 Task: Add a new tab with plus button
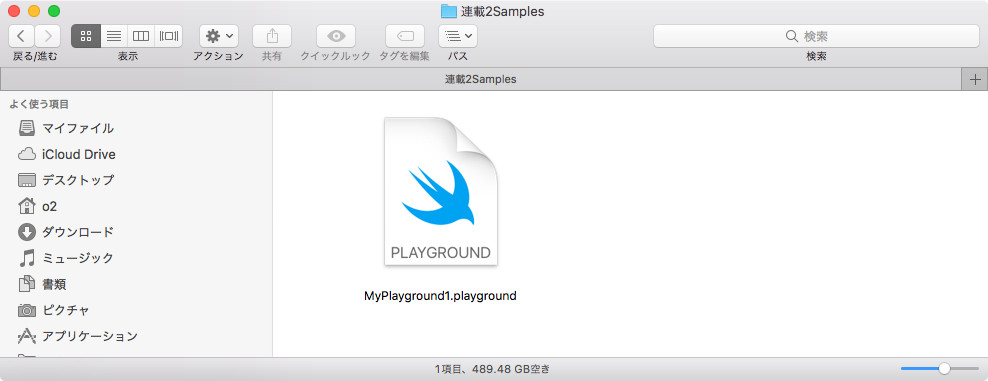tap(975, 79)
